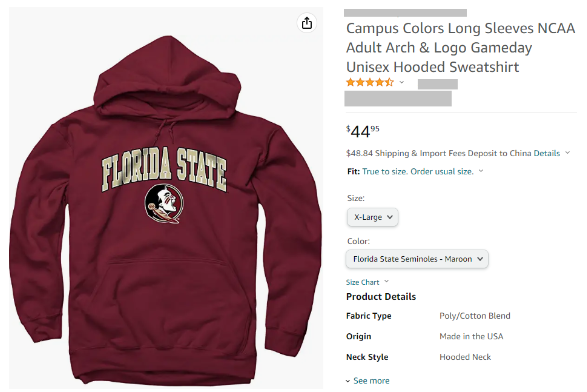The width and height of the screenshot is (587, 392).
Task: Click the True to size fit link
Action: (418, 171)
